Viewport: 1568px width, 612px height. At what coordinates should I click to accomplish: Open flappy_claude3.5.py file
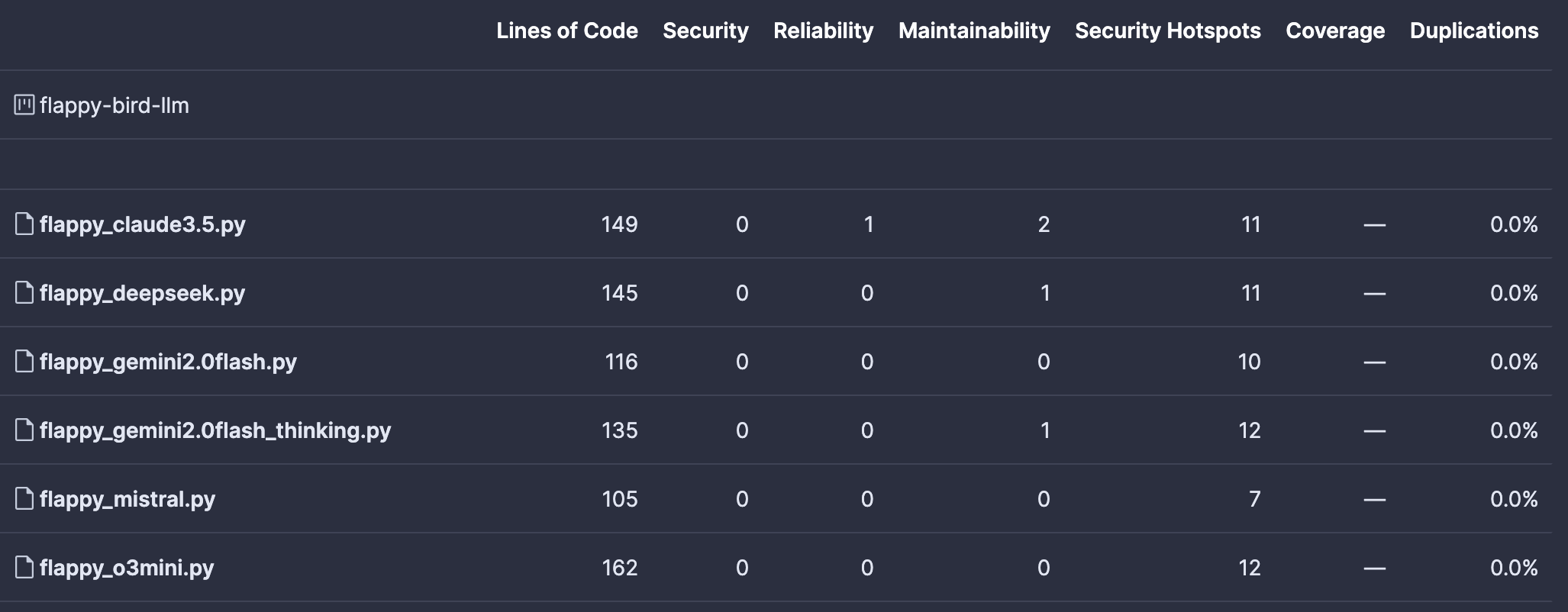point(143,225)
